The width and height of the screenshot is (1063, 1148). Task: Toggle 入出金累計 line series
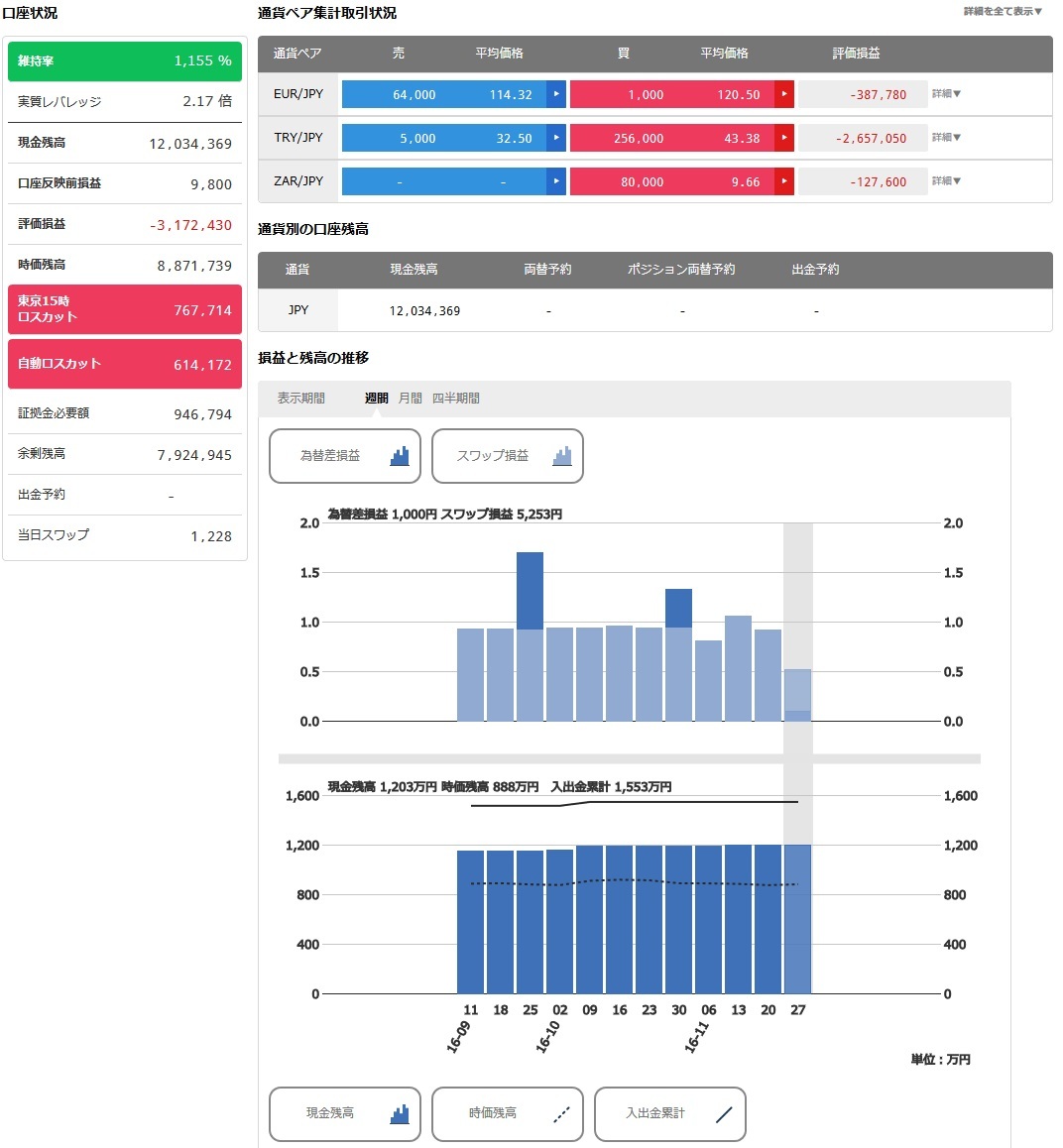(670, 1113)
